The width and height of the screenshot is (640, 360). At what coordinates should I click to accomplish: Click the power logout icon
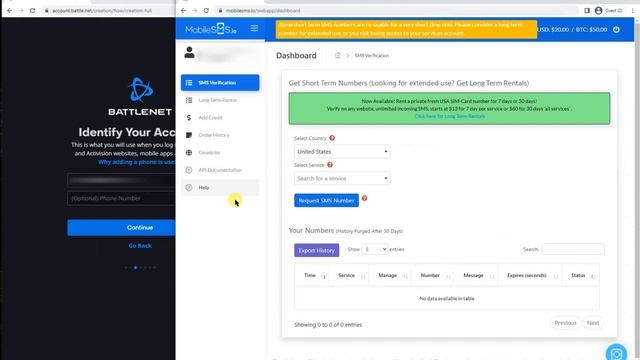pos(616,29)
